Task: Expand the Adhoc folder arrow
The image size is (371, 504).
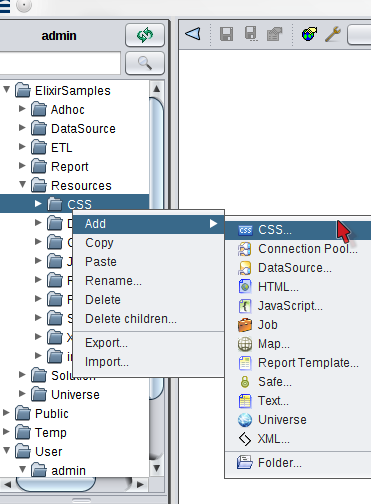Action: click(22, 109)
